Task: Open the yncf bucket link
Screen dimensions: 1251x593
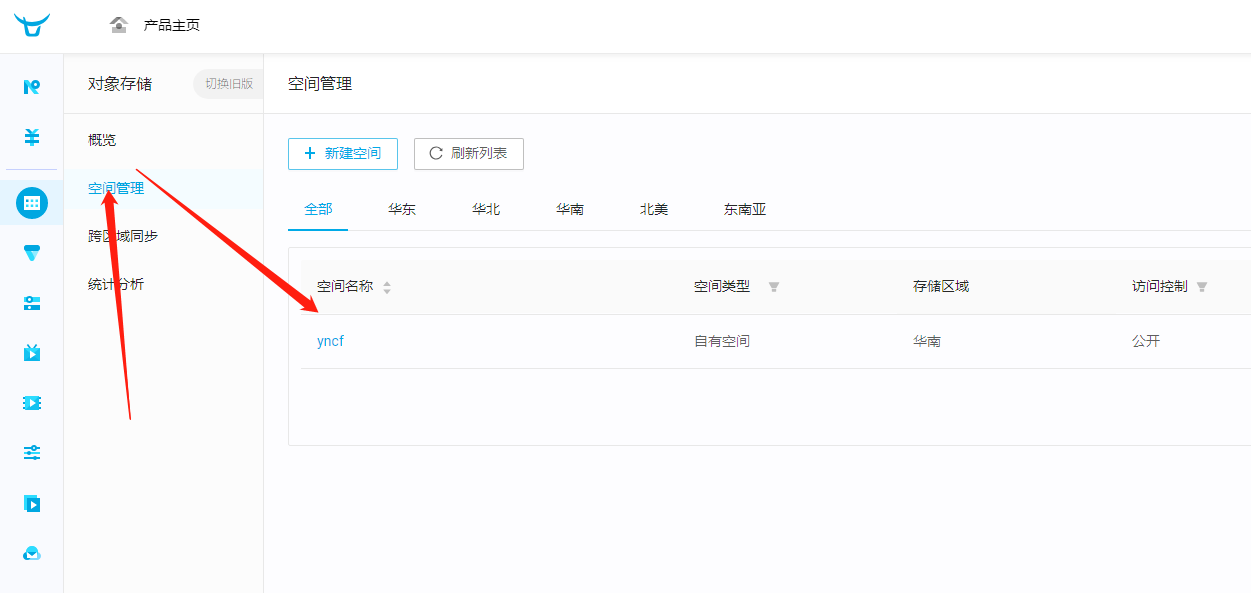Action: [330, 341]
